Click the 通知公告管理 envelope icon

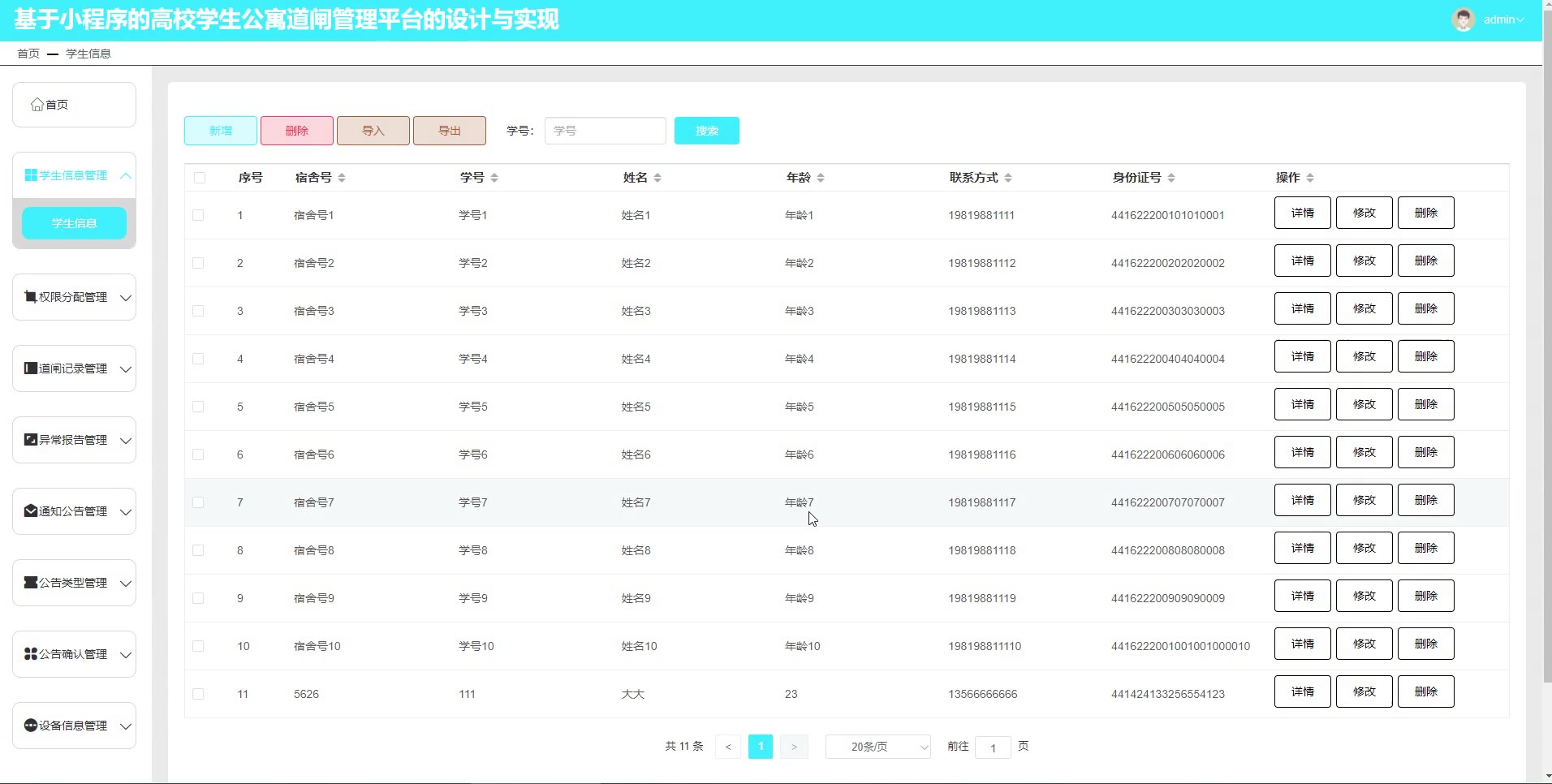pyautogui.click(x=31, y=511)
